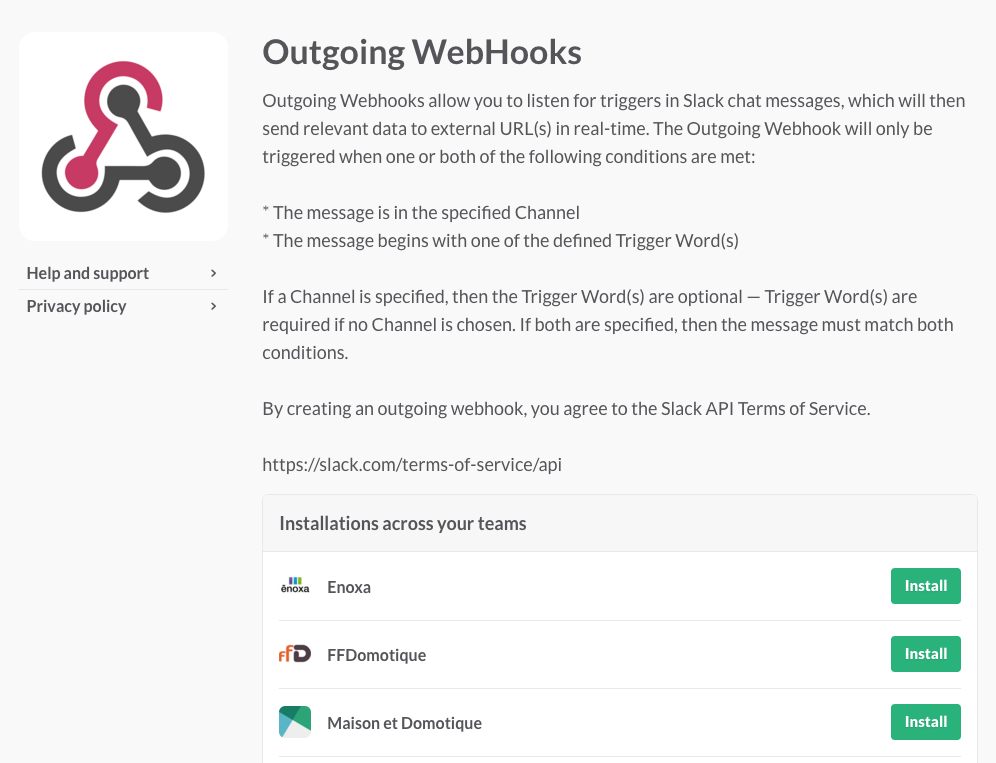
Task: Click the Outgoing WebHooks page title
Action: pos(422,52)
